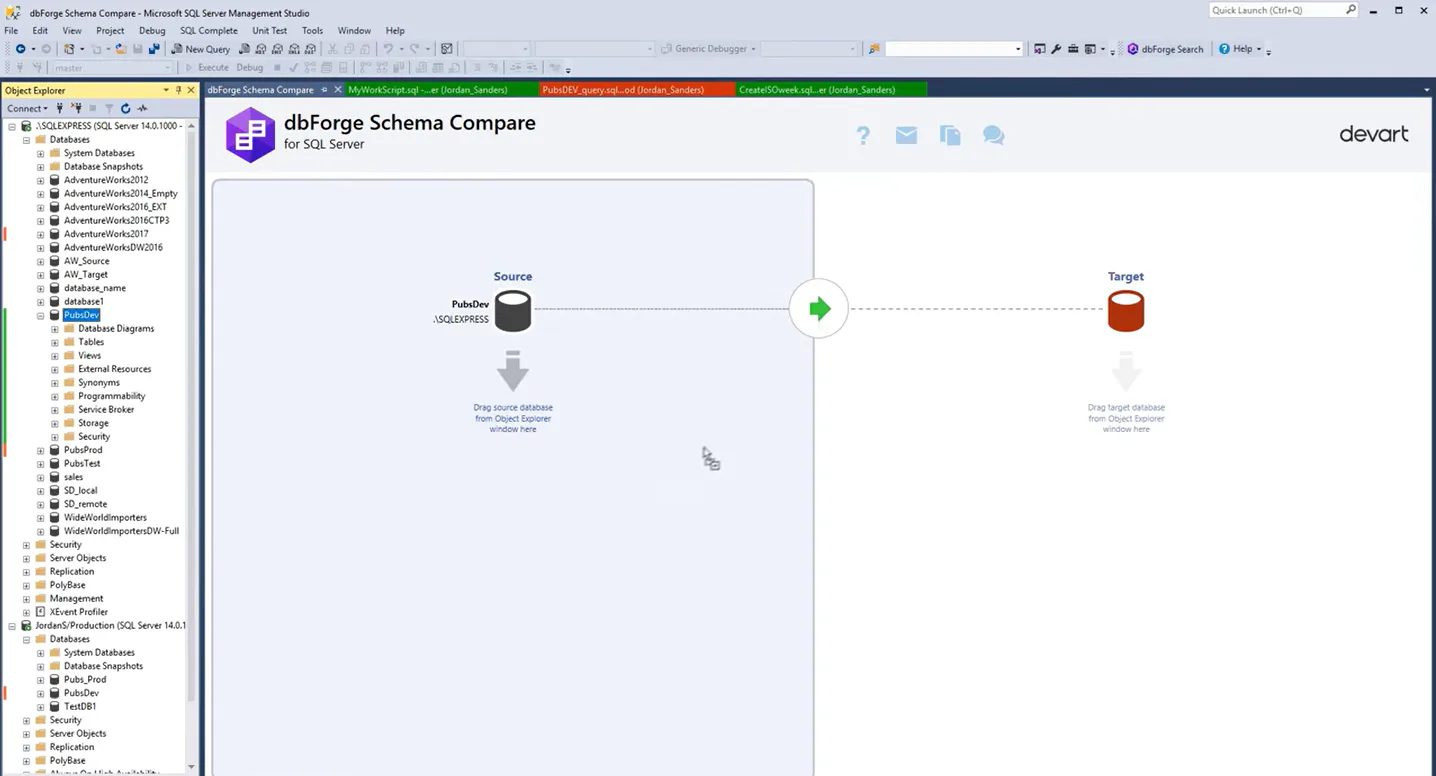Screen dimensions: 1436x776
Task: Click Connect Object Explorer plug icon
Action: pyautogui.click(x=60, y=108)
